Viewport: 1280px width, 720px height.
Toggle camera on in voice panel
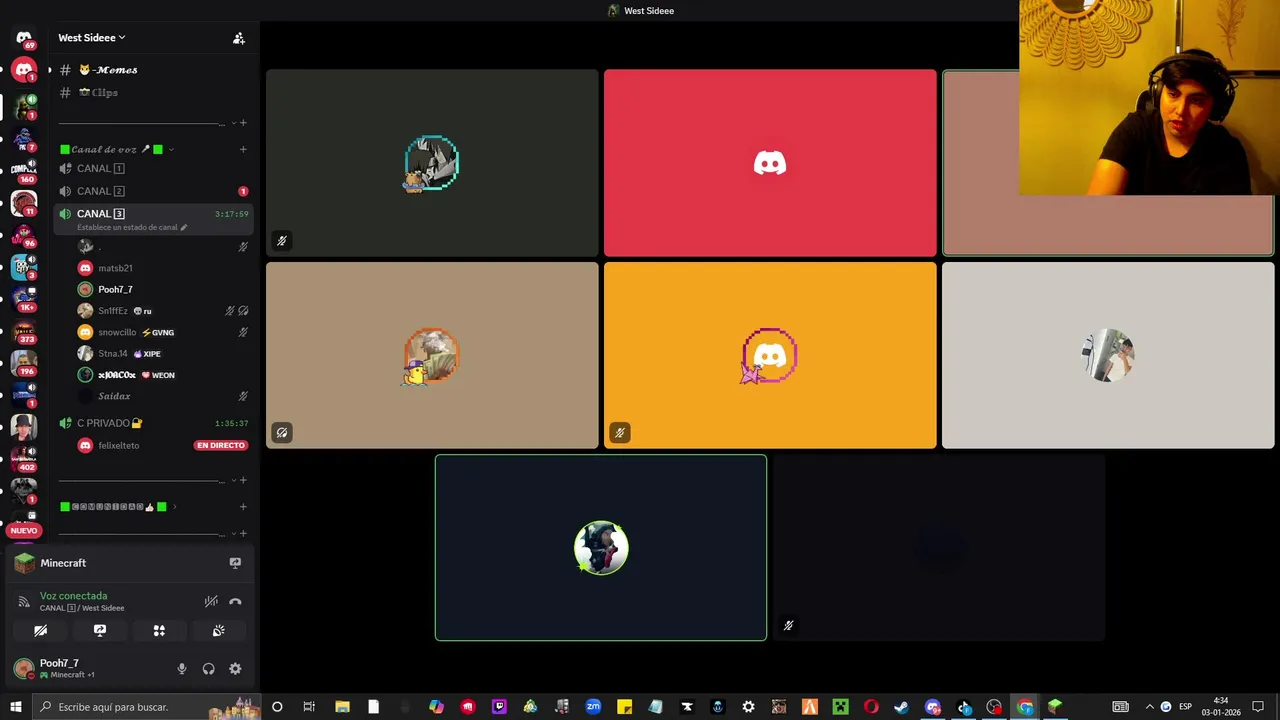click(40, 631)
